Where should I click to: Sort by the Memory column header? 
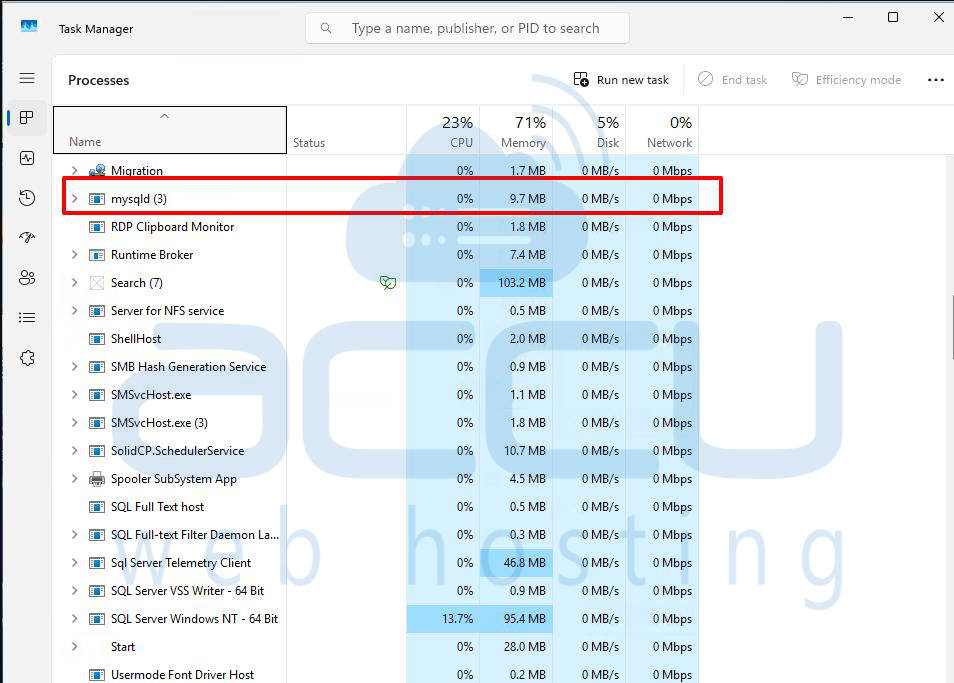(x=516, y=130)
